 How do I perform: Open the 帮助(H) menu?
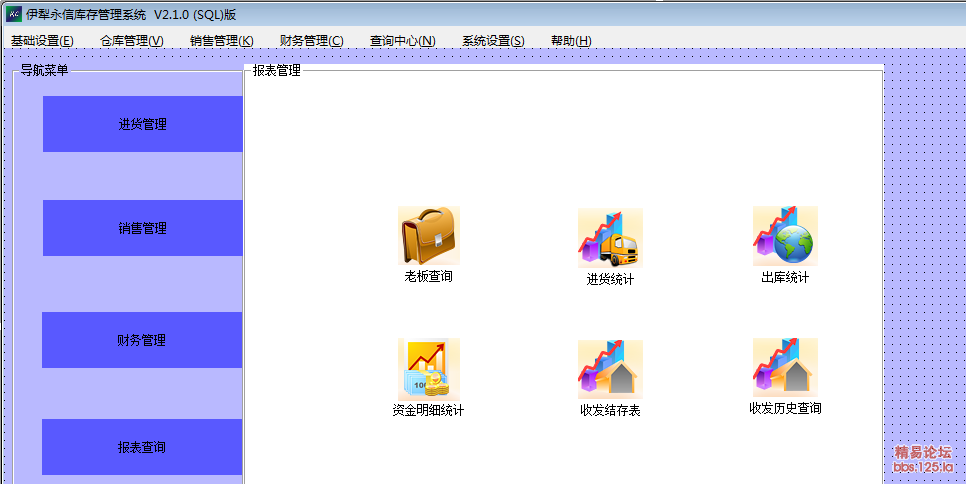click(x=571, y=41)
